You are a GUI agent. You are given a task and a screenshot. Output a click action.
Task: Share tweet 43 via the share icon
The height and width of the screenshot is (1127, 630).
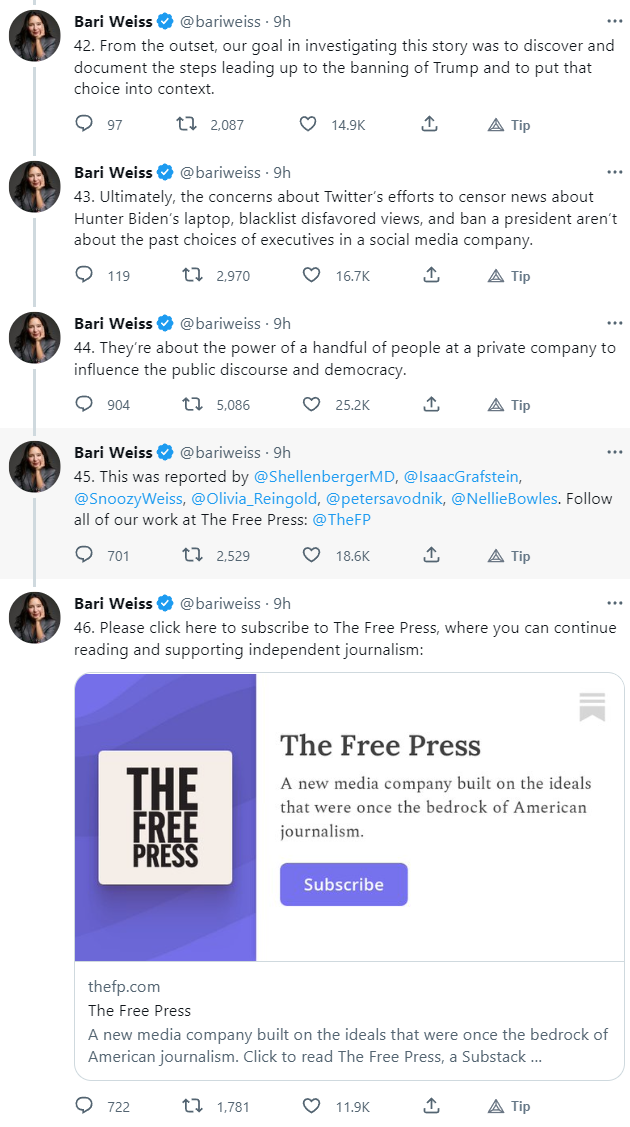point(430,276)
